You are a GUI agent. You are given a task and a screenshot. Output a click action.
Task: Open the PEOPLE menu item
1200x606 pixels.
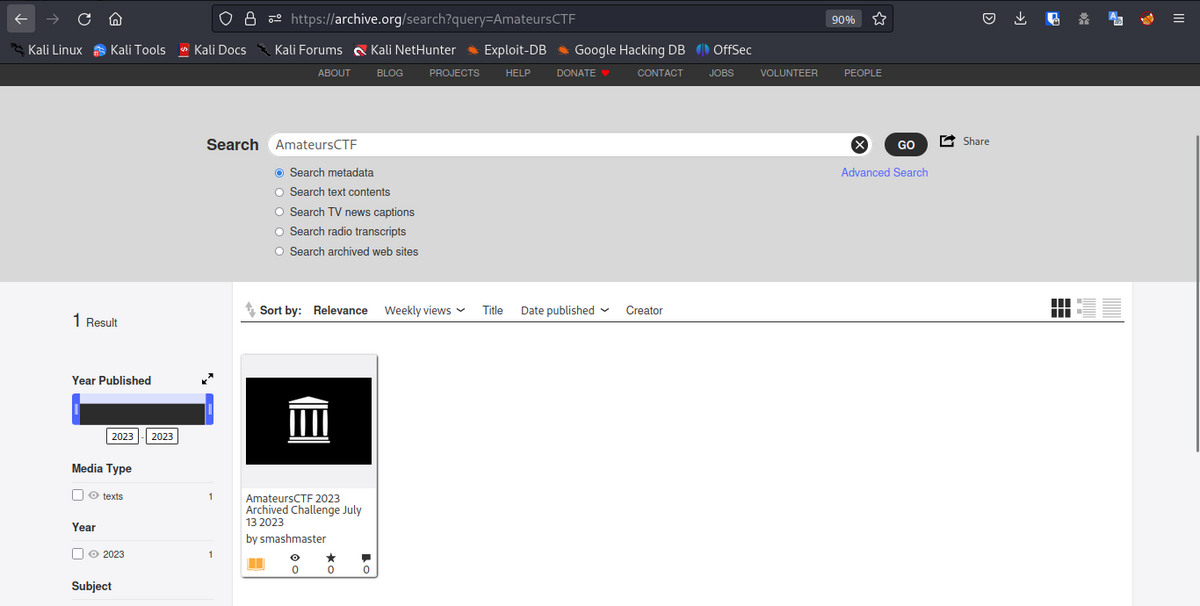click(863, 73)
